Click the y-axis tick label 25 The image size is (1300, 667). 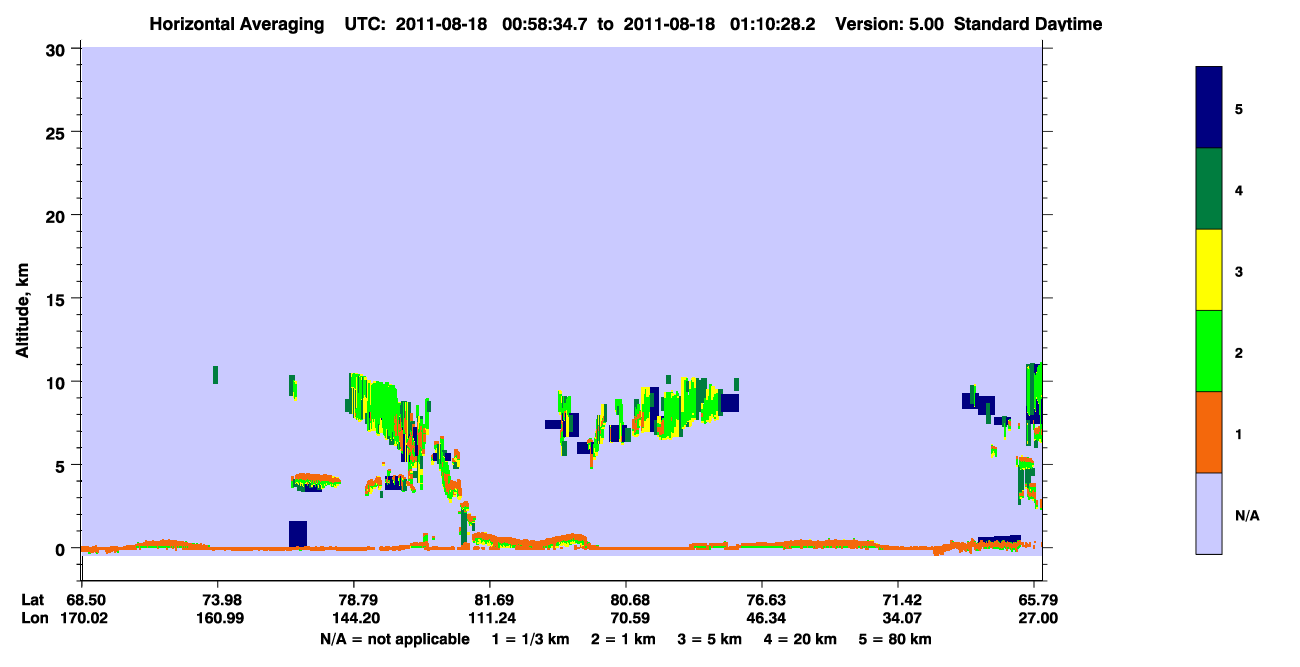pyautogui.click(x=58, y=132)
